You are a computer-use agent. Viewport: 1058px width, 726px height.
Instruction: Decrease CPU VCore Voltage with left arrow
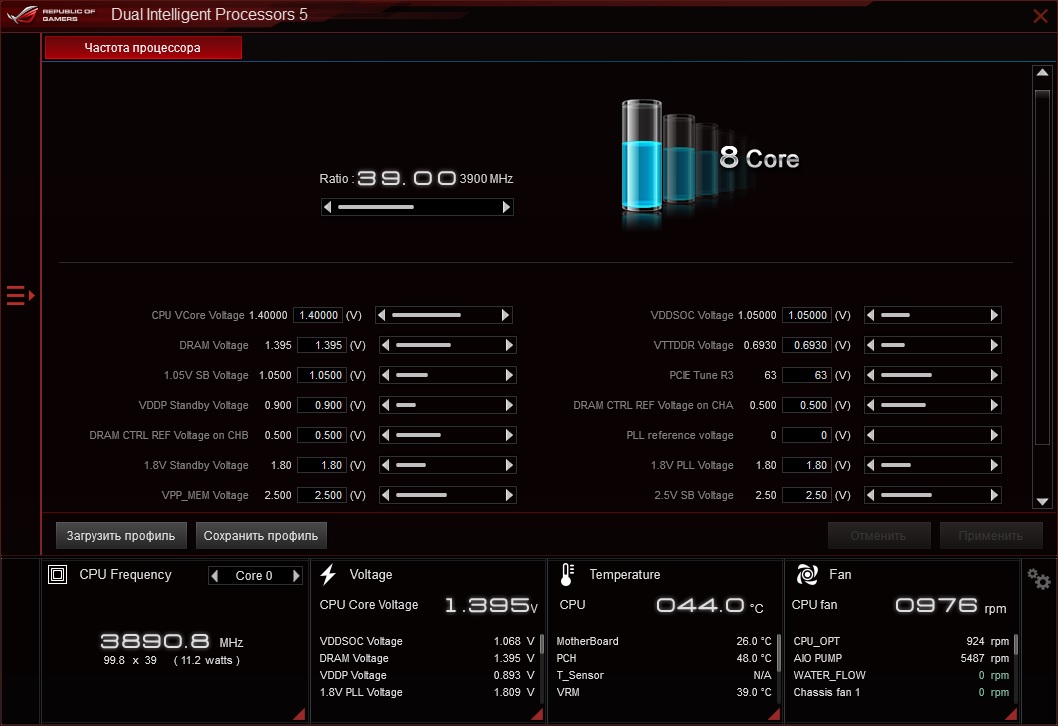[x=382, y=315]
